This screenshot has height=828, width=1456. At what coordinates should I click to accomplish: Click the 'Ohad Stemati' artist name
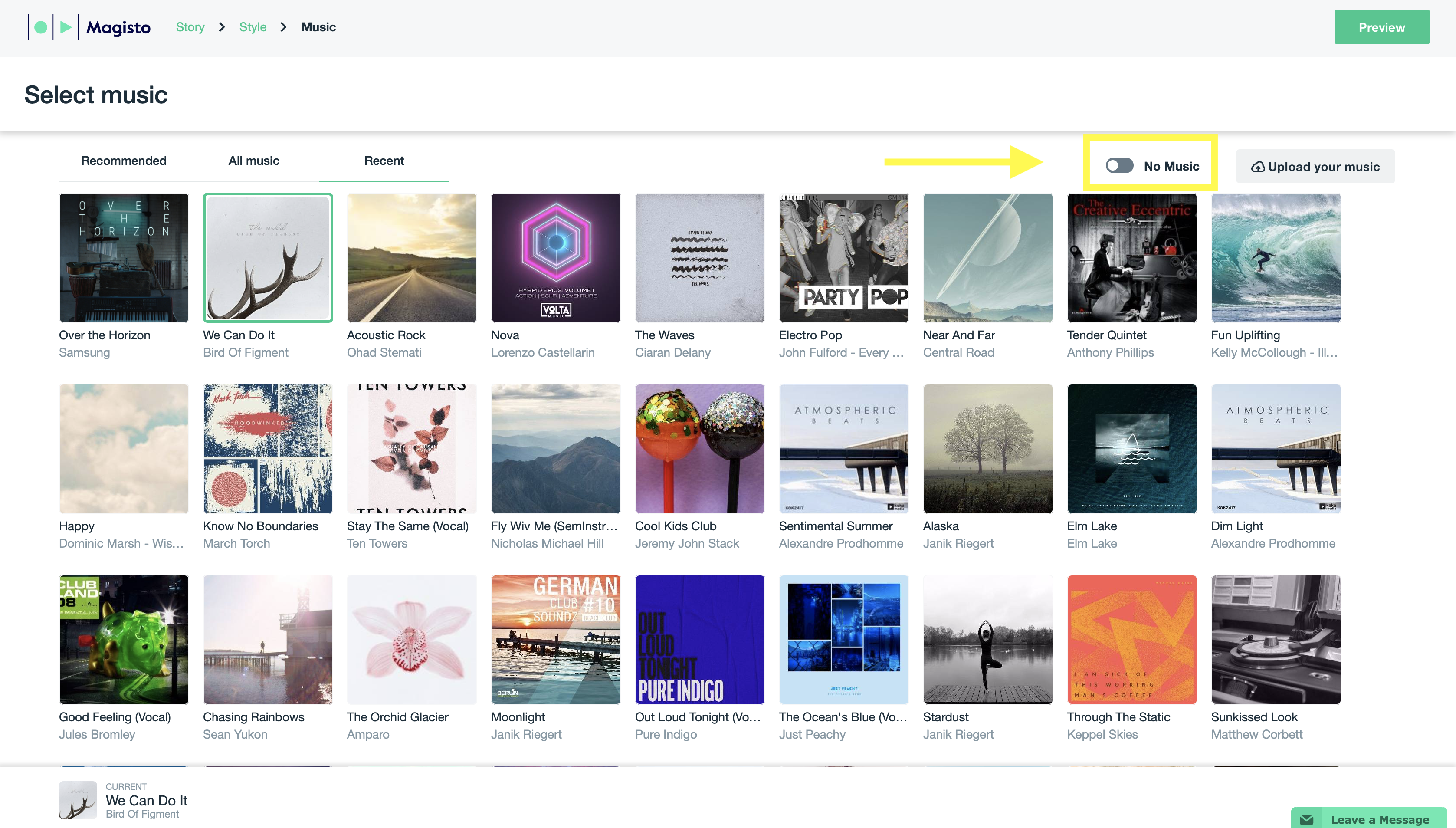[x=384, y=352]
